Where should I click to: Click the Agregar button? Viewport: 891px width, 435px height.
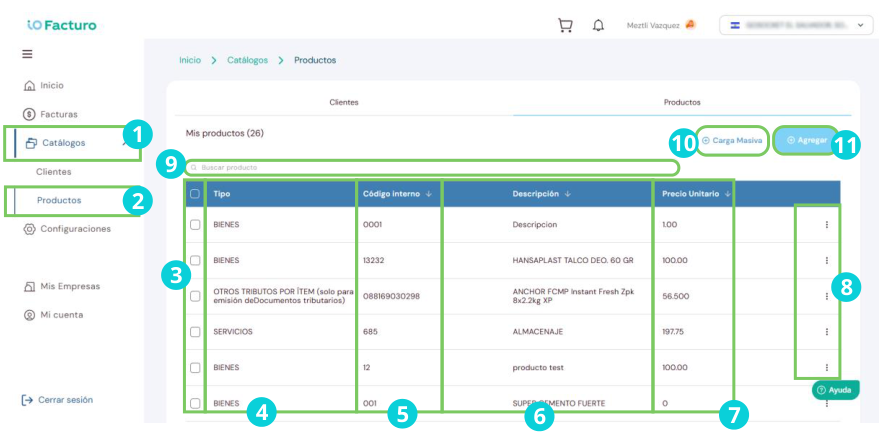point(806,140)
